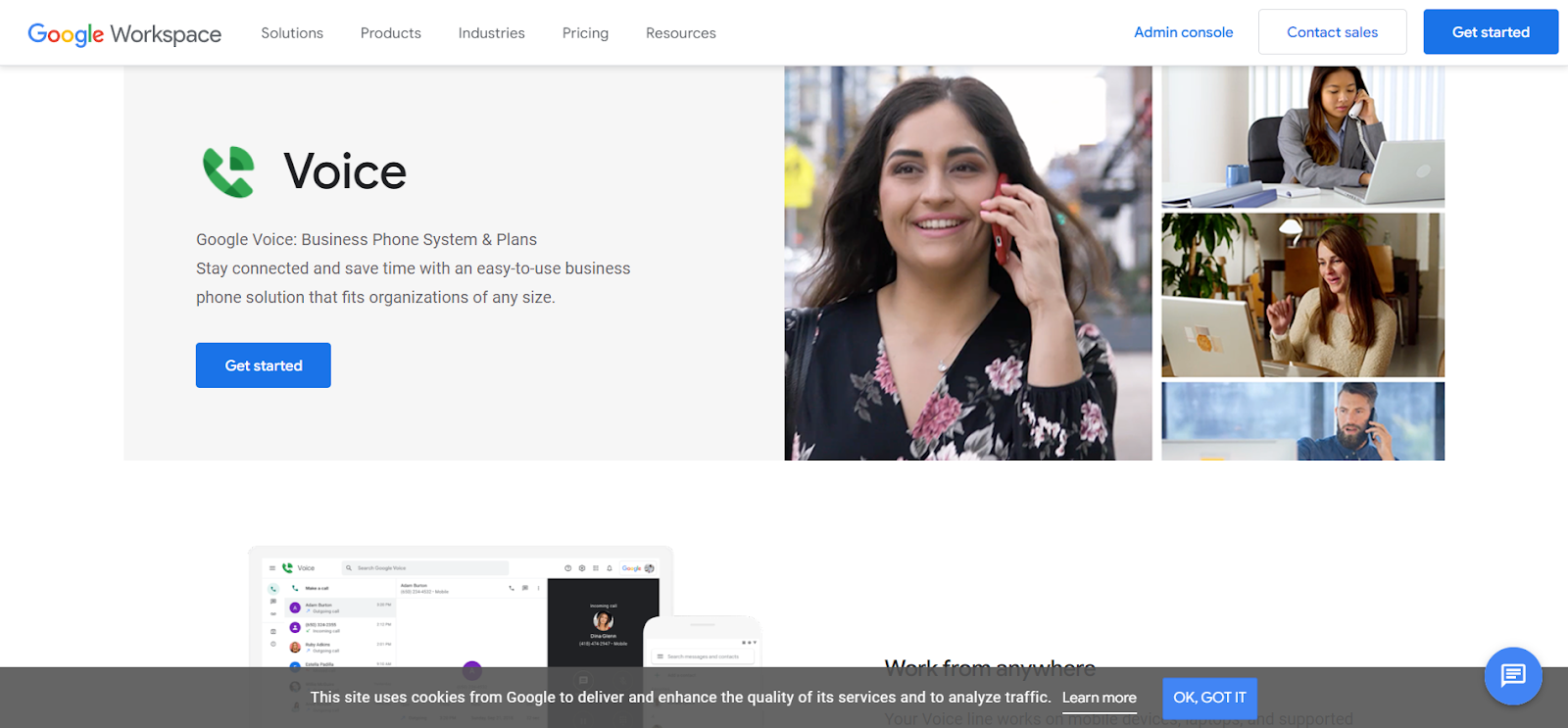Click photo of bearded man on phone

(1303, 421)
